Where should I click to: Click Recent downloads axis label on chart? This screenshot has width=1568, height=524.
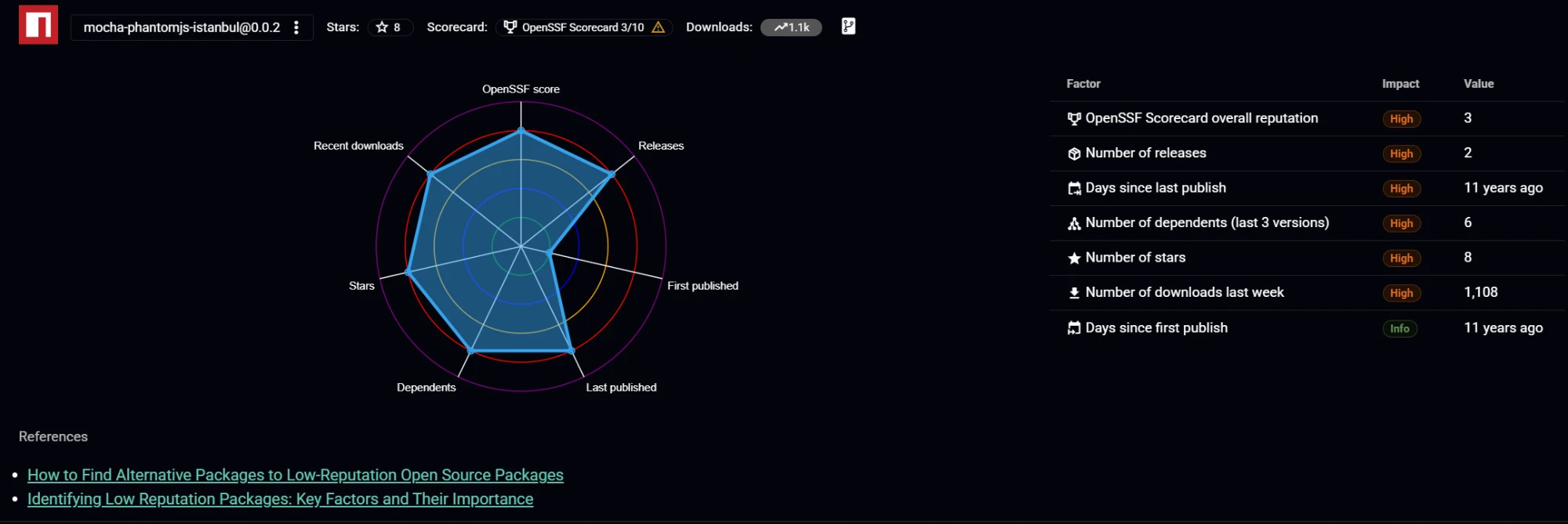pos(358,146)
